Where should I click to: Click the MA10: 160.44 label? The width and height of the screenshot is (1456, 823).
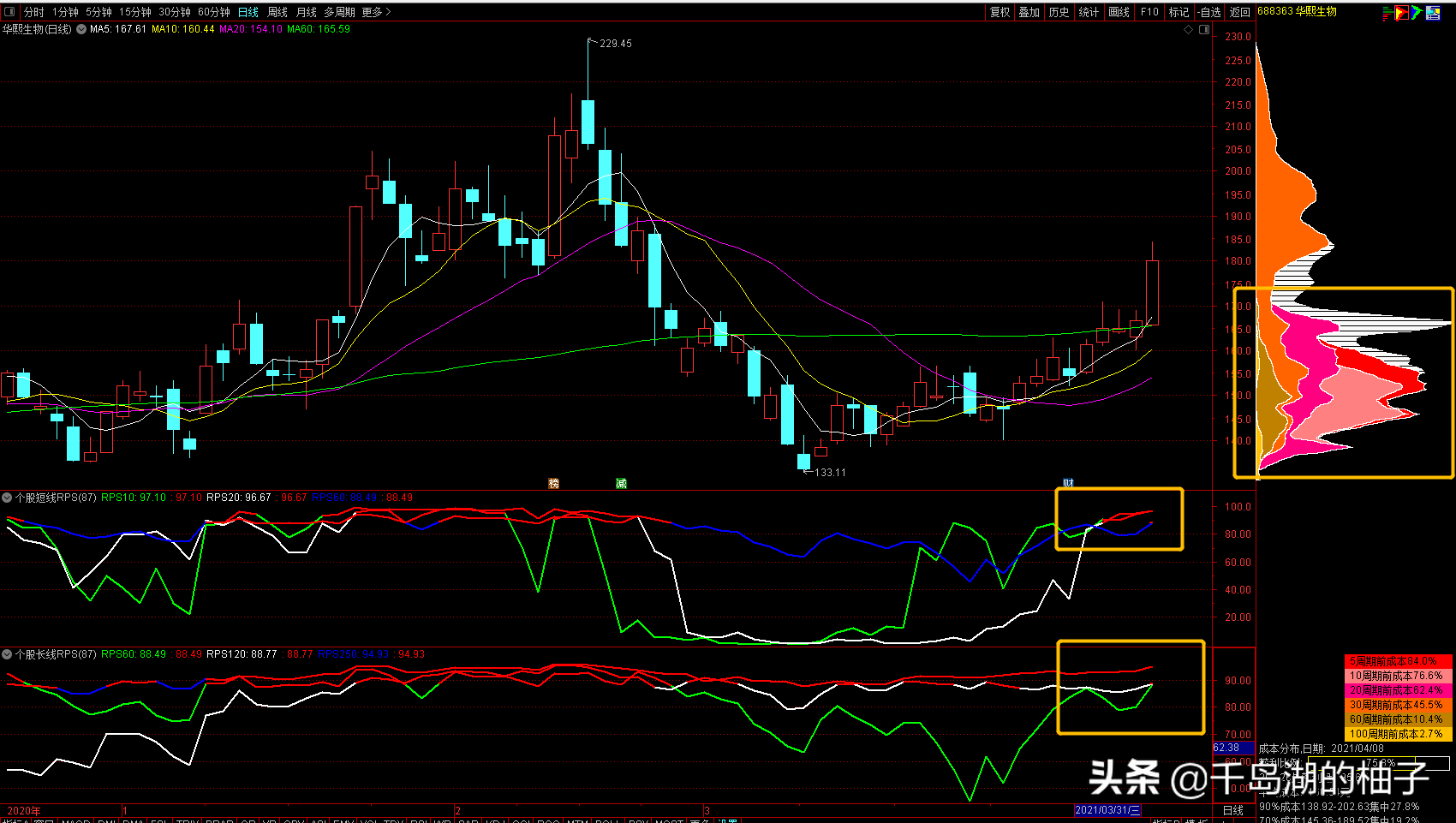183,29
